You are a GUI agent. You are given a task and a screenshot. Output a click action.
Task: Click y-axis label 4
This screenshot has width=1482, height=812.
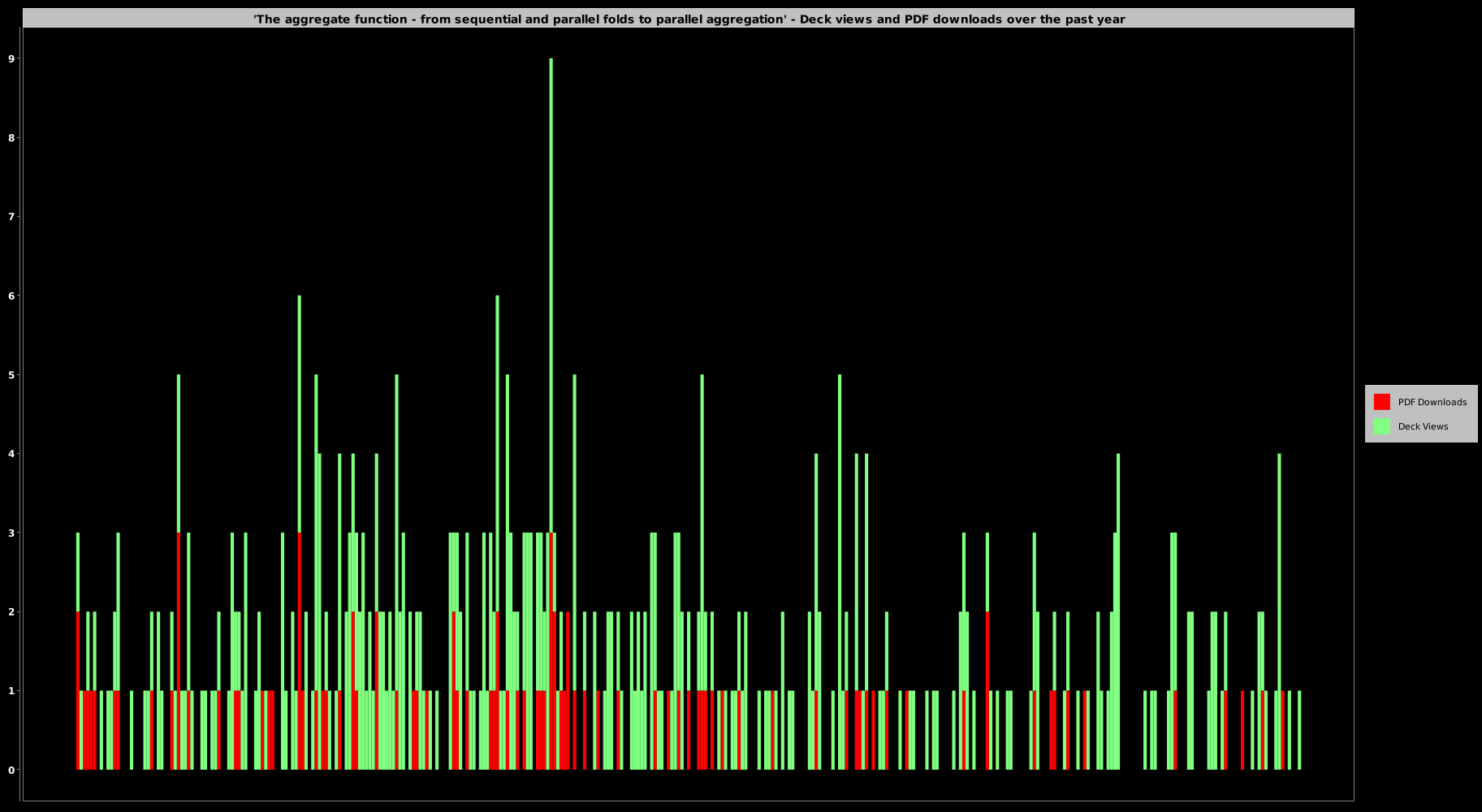coord(11,454)
